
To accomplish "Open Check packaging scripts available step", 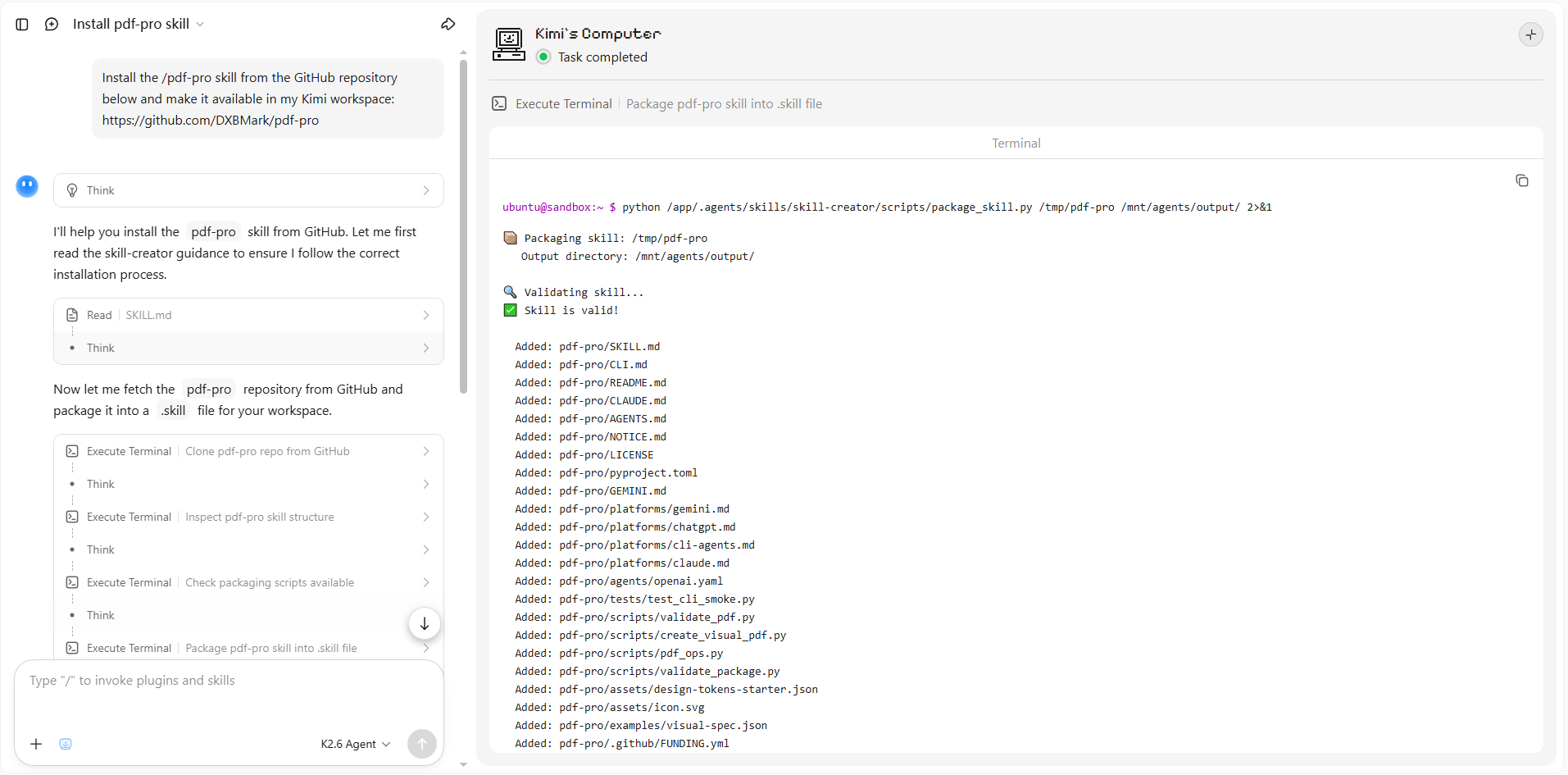I will coord(248,582).
